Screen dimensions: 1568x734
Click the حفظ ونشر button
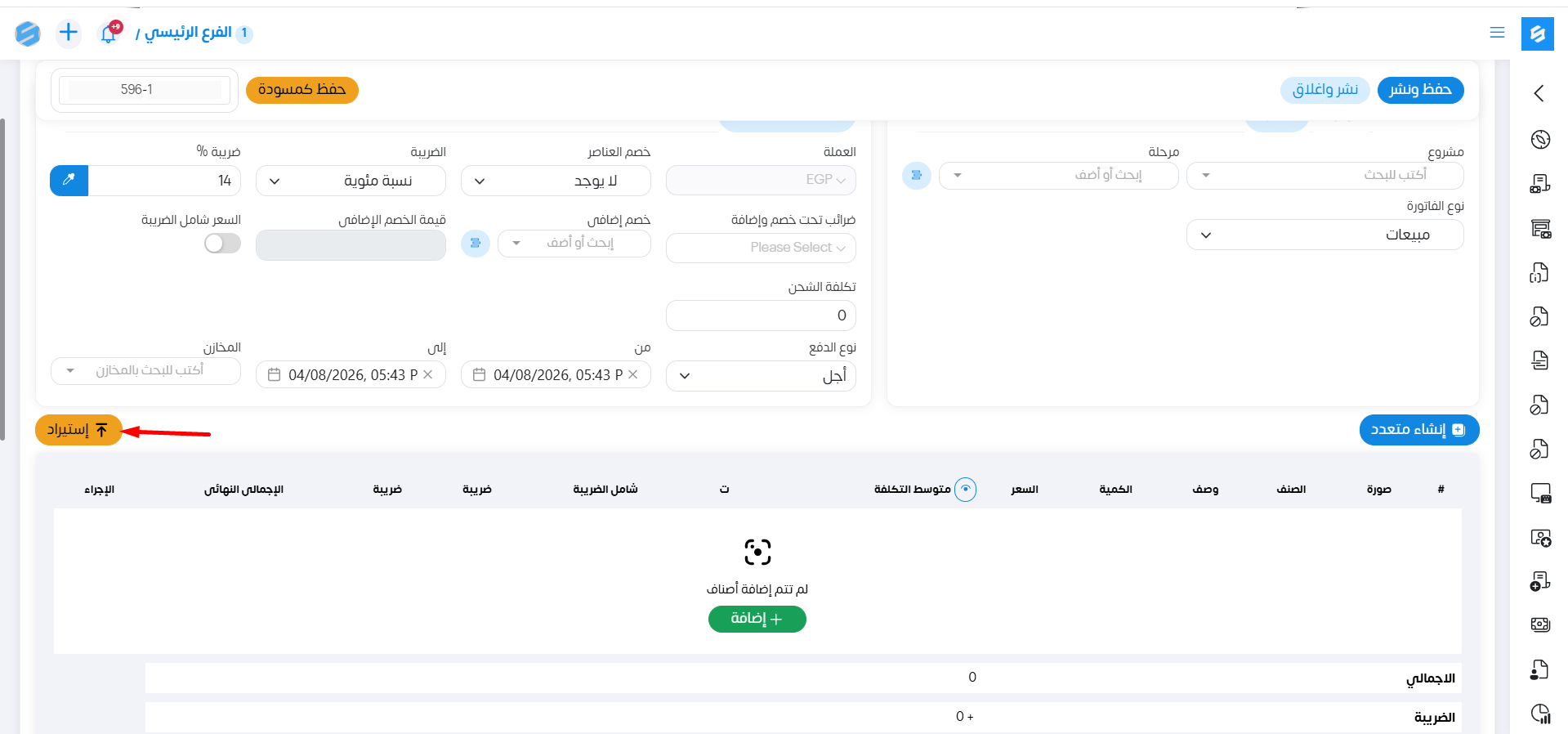point(1420,90)
